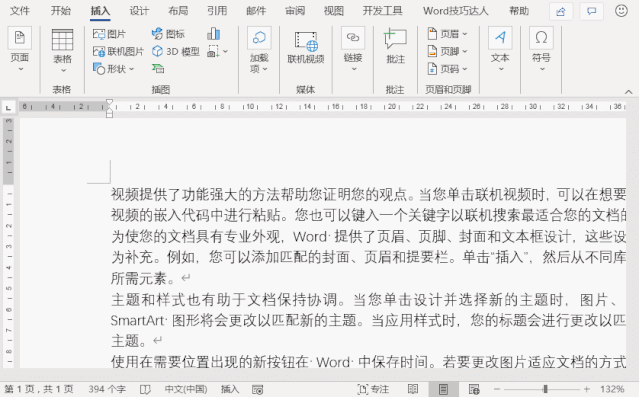Click the smiley feedback icon
This screenshot has height=397, width=639.
click(621, 11)
